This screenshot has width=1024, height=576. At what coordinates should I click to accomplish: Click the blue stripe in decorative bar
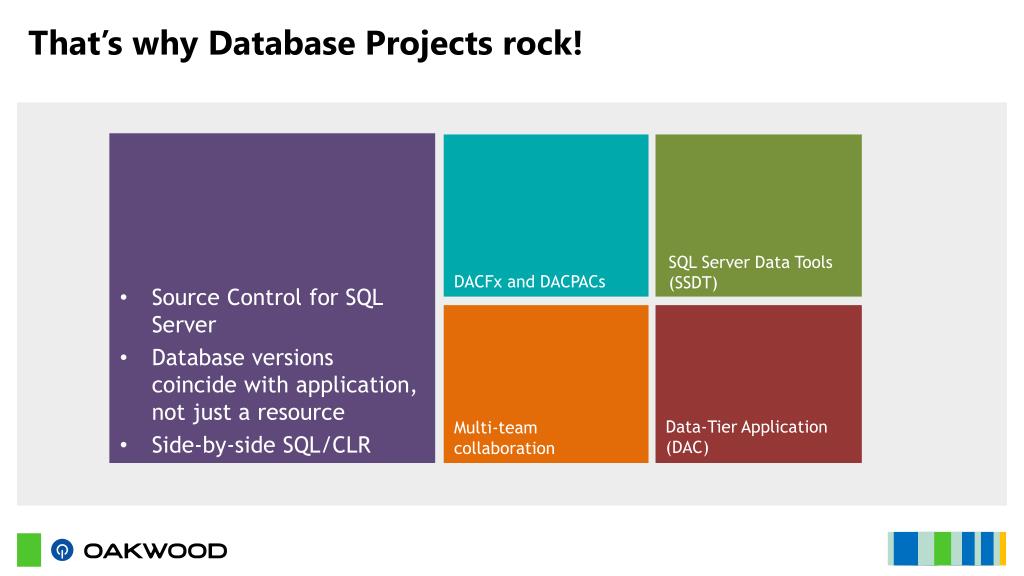pyautogui.click(x=905, y=549)
